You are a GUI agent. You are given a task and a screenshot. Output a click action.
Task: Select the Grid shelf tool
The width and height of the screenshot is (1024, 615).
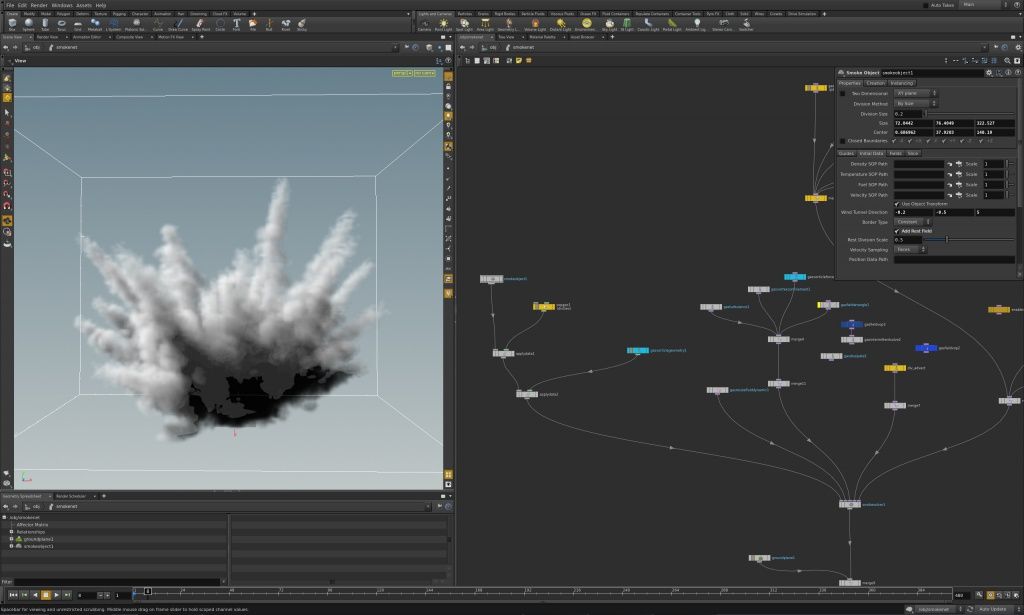pyautogui.click(x=78, y=24)
